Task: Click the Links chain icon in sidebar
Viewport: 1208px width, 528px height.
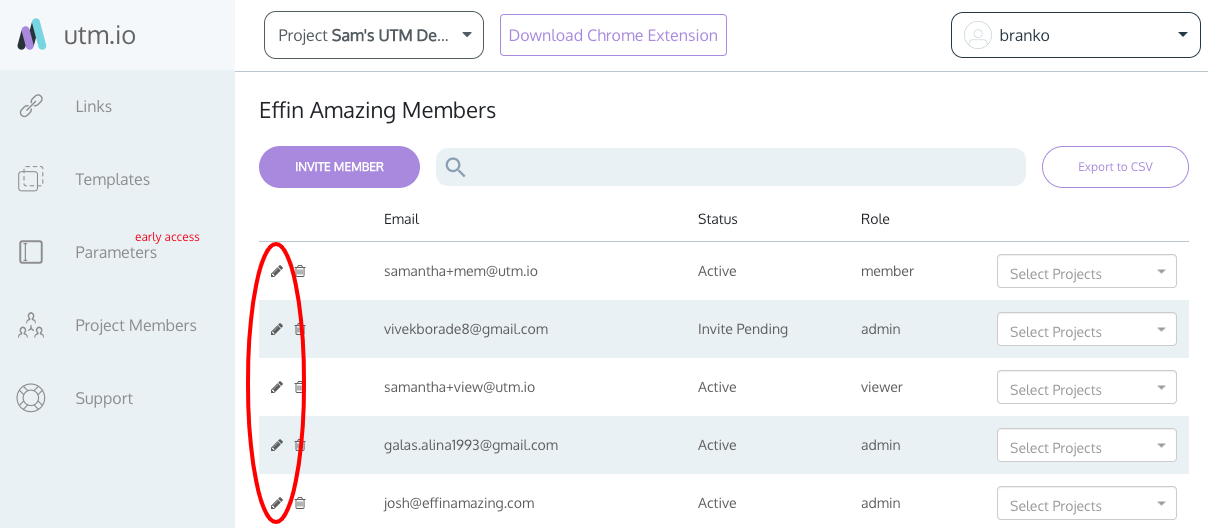Action: (31, 106)
